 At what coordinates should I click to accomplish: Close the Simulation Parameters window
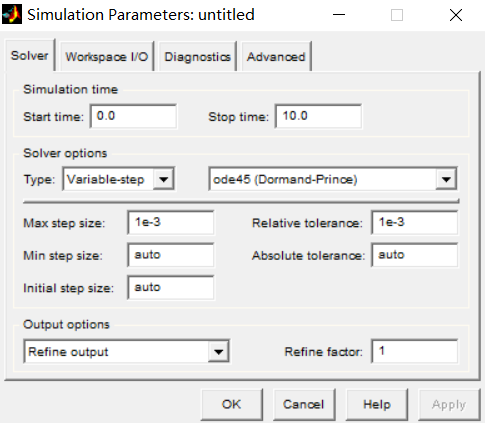coord(456,15)
